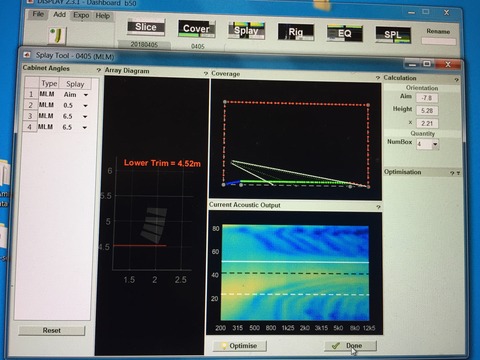Image resolution: width=480 pixels, height=360 pixels.
Task: Expand the cabinet 1 Aim splay dropdown
Action: (86, 95)
